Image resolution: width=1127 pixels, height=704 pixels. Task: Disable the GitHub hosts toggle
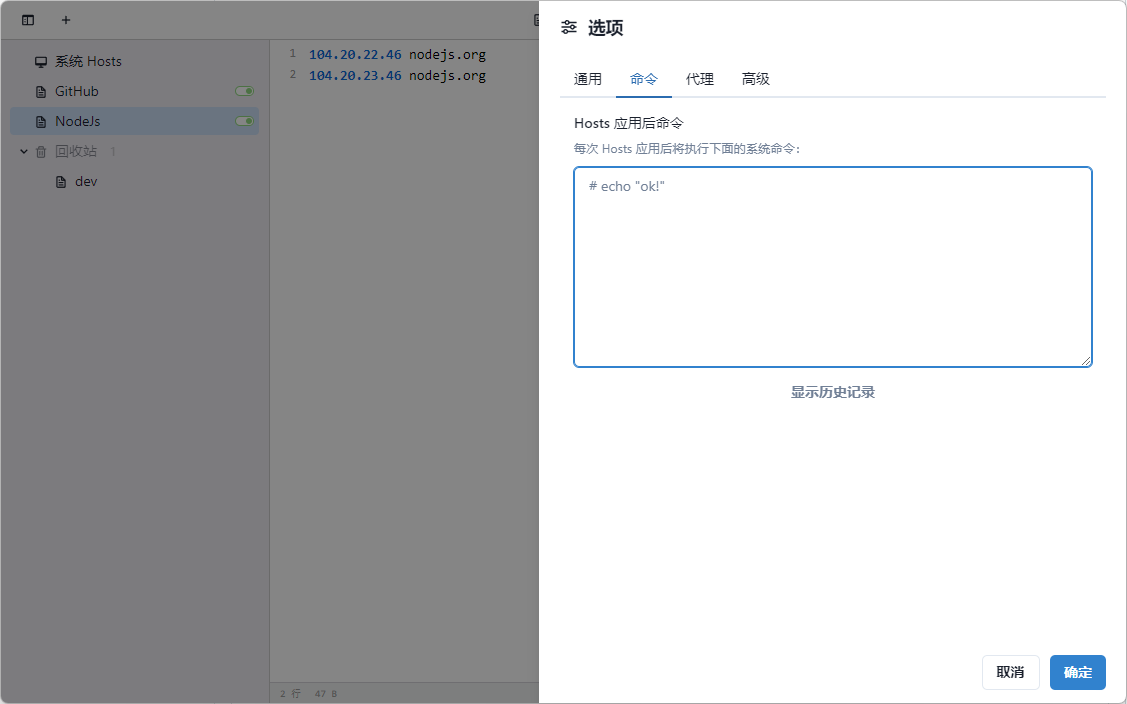[x=244, y=91]
